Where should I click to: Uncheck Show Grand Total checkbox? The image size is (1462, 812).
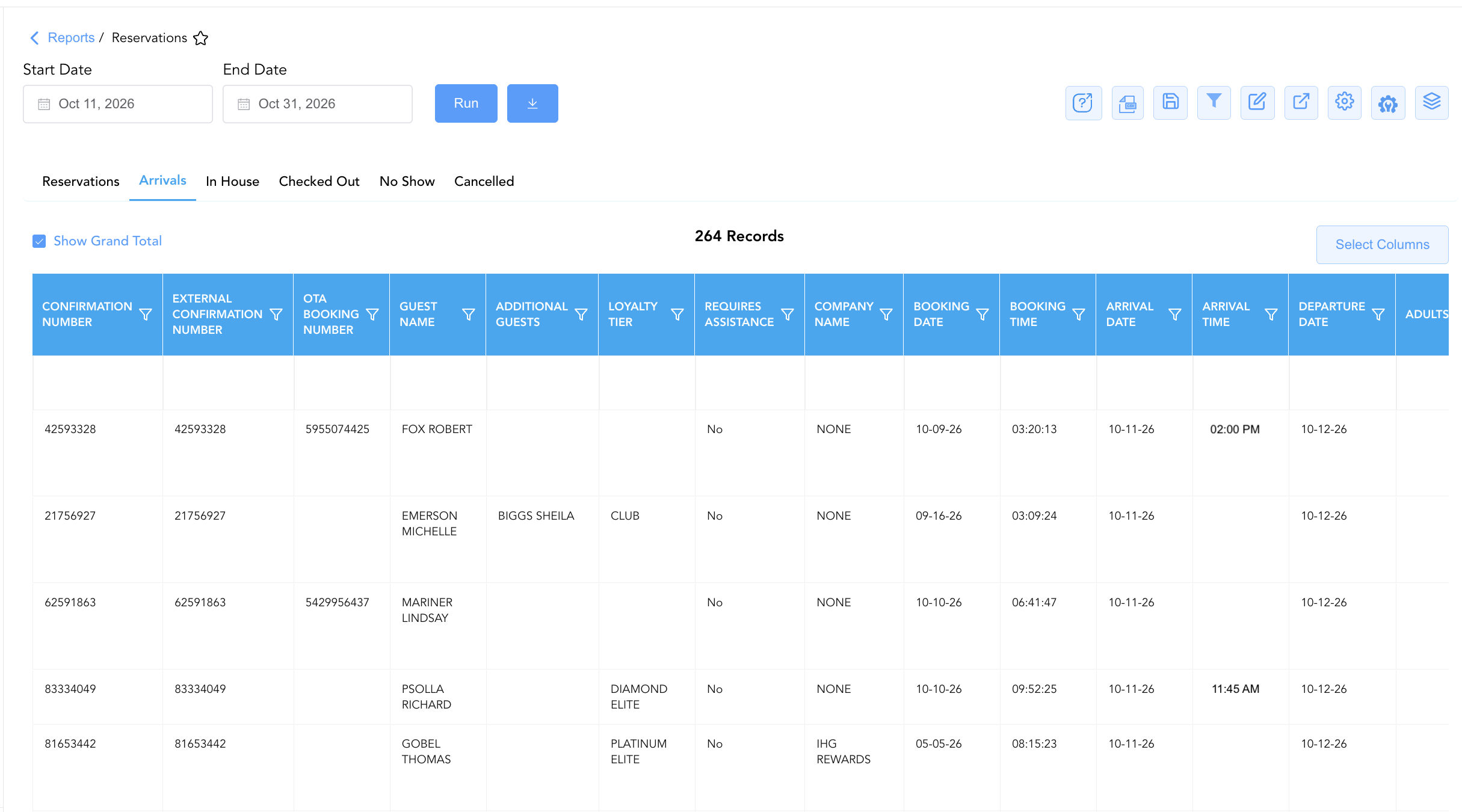pyautogui.click(x=39, y=241)
